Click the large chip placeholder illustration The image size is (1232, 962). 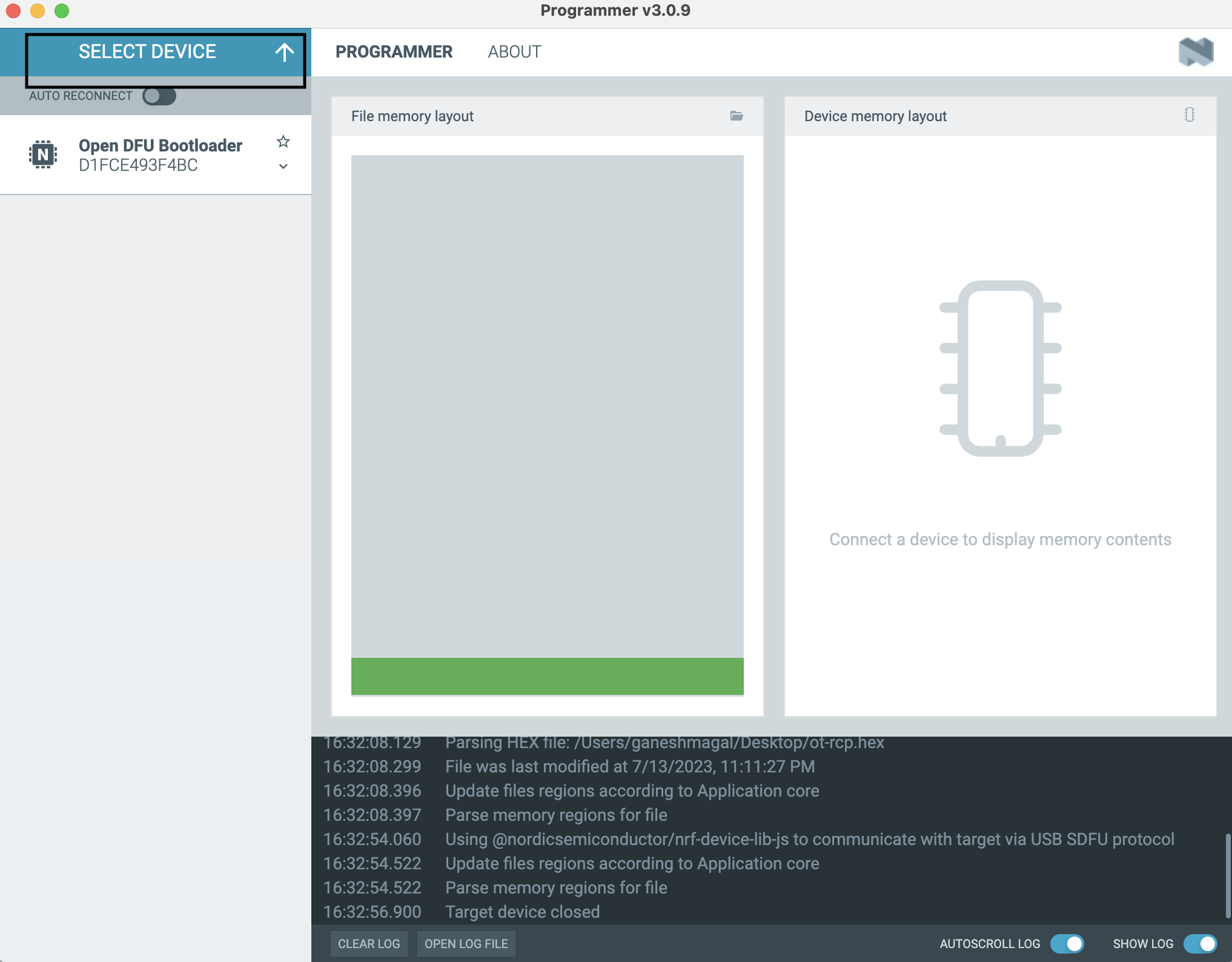click(1001, 368)
